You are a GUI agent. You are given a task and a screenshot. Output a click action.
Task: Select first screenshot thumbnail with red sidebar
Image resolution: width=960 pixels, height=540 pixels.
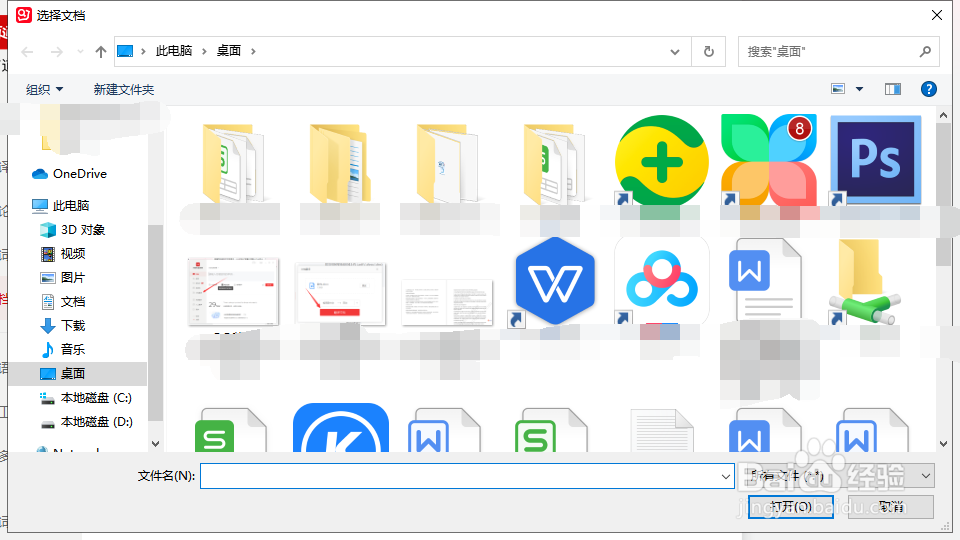tap(233, 291)
